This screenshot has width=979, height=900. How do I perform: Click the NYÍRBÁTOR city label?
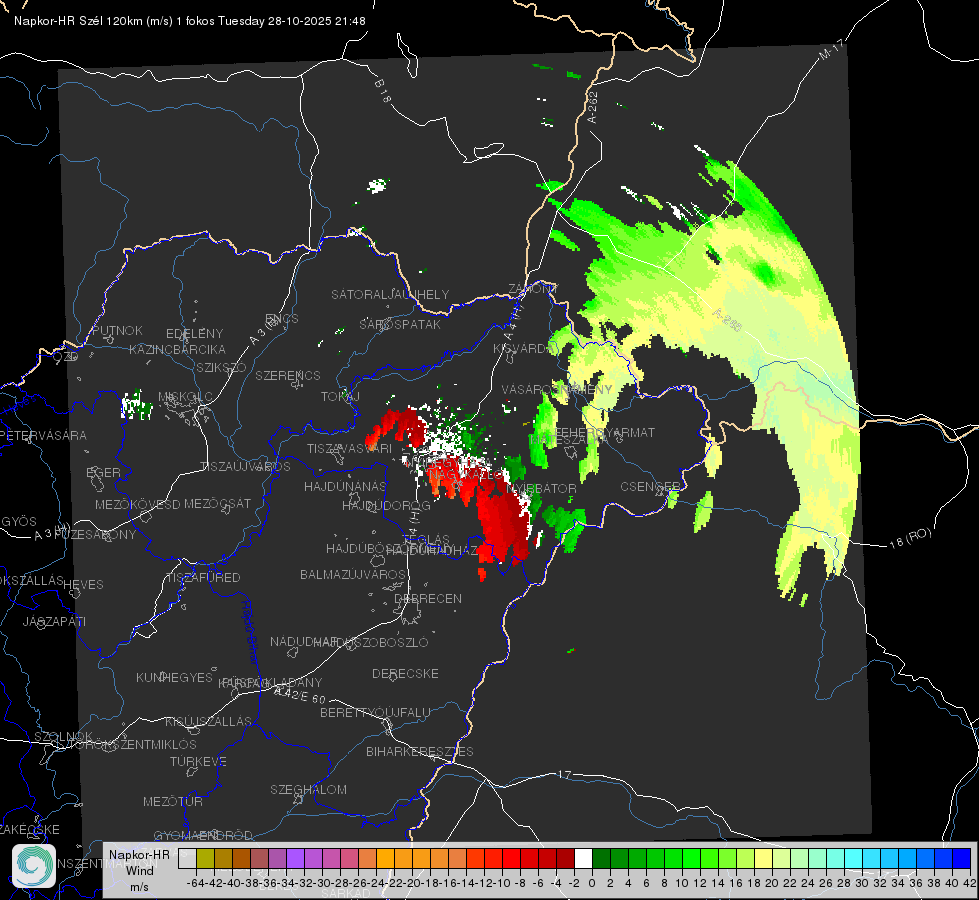point(541,488)
